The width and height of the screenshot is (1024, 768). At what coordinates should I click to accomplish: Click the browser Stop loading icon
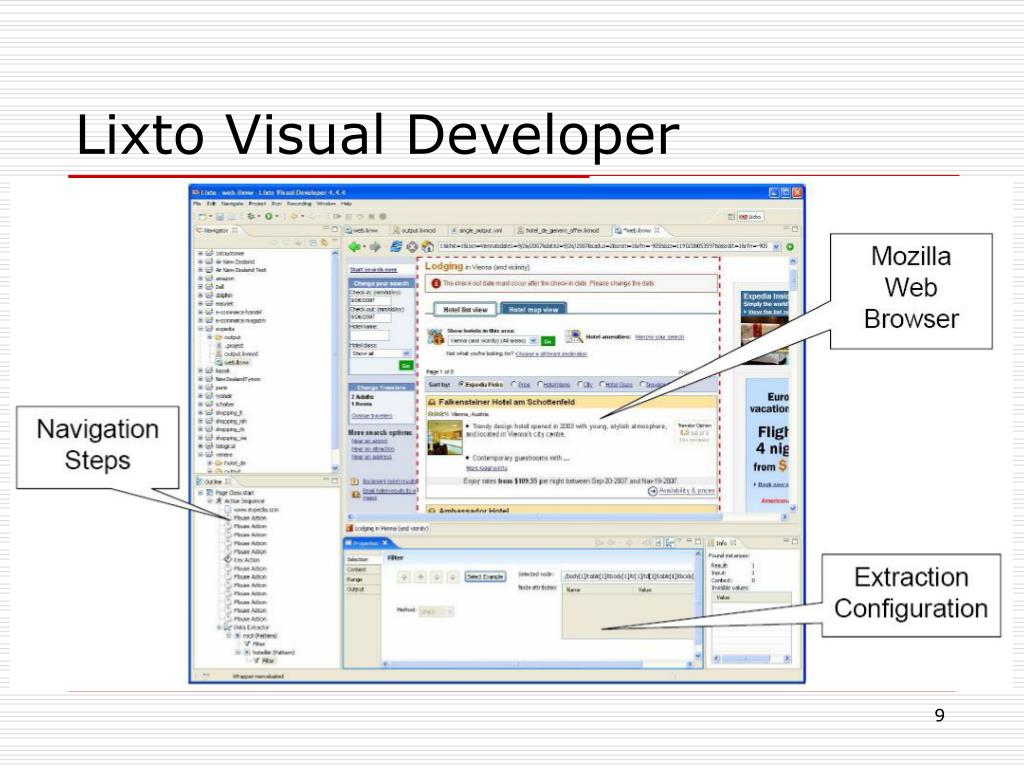click(412, 247)
